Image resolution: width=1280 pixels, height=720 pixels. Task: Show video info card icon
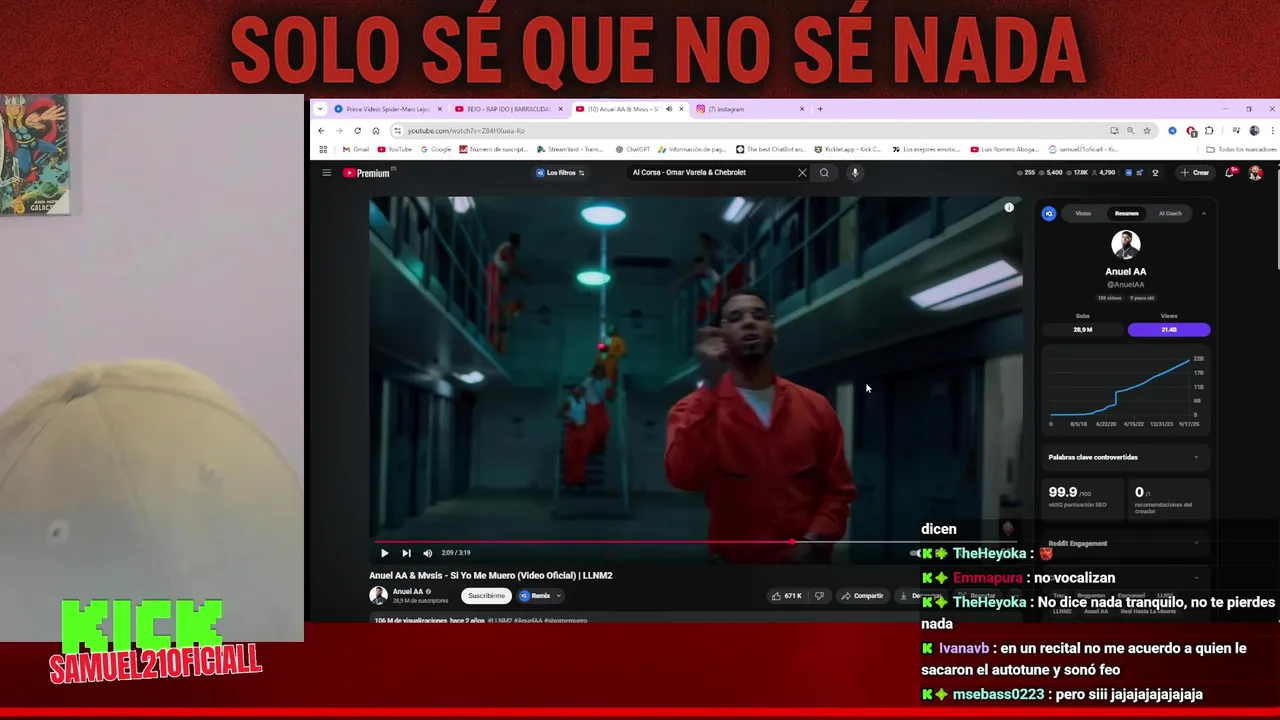click(x=1009, y=207)
